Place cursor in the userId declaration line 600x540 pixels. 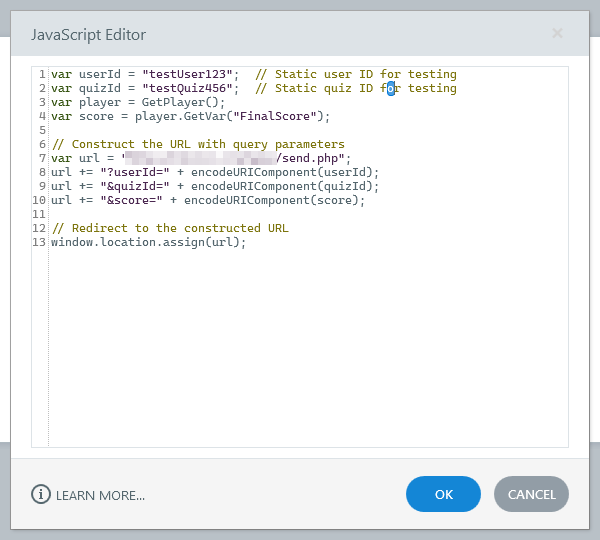140,74
